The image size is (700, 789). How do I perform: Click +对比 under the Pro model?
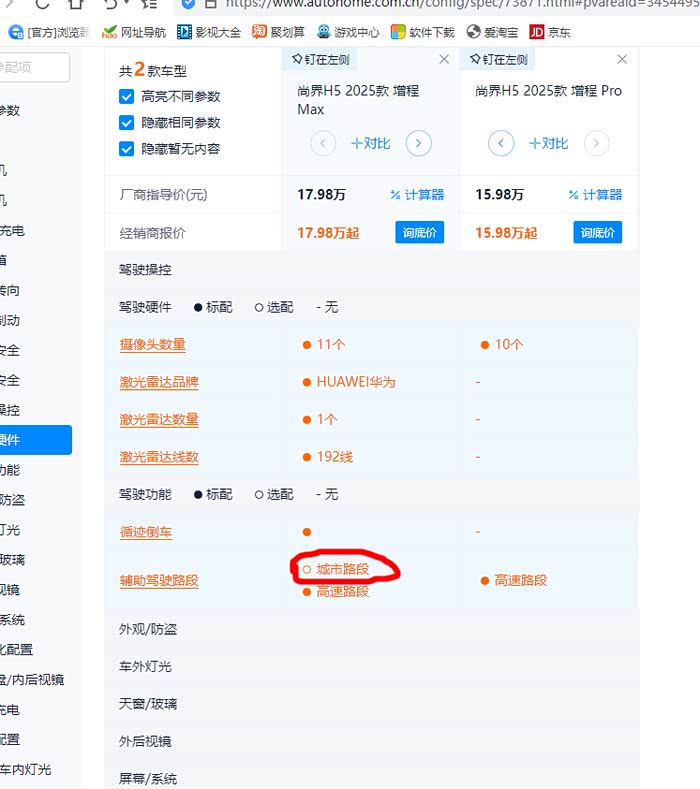pyautogui.click(x=548, y=144)
